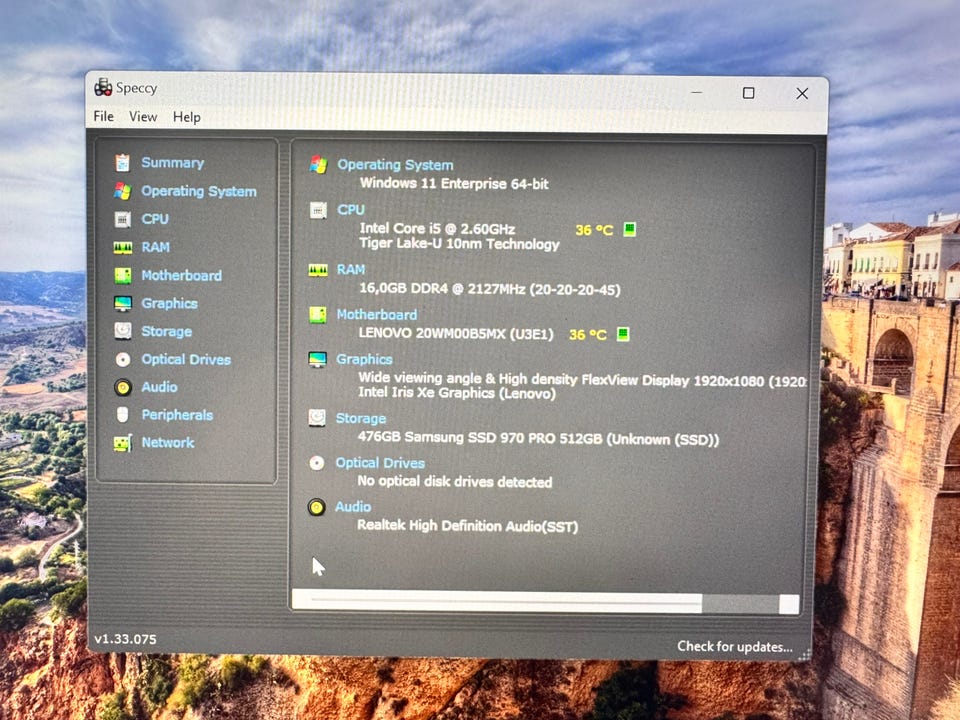Click the Optical Drives heading link in summary

click(380, 463)
